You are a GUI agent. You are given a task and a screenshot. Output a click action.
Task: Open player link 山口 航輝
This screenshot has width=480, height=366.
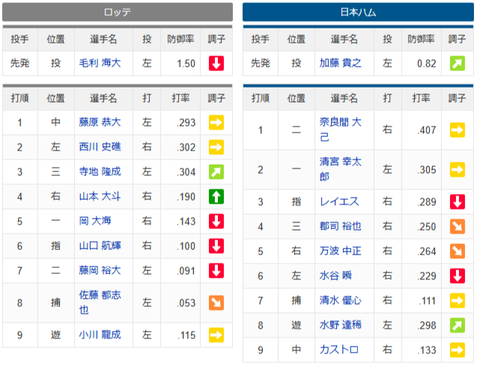[x=100, y=246]
